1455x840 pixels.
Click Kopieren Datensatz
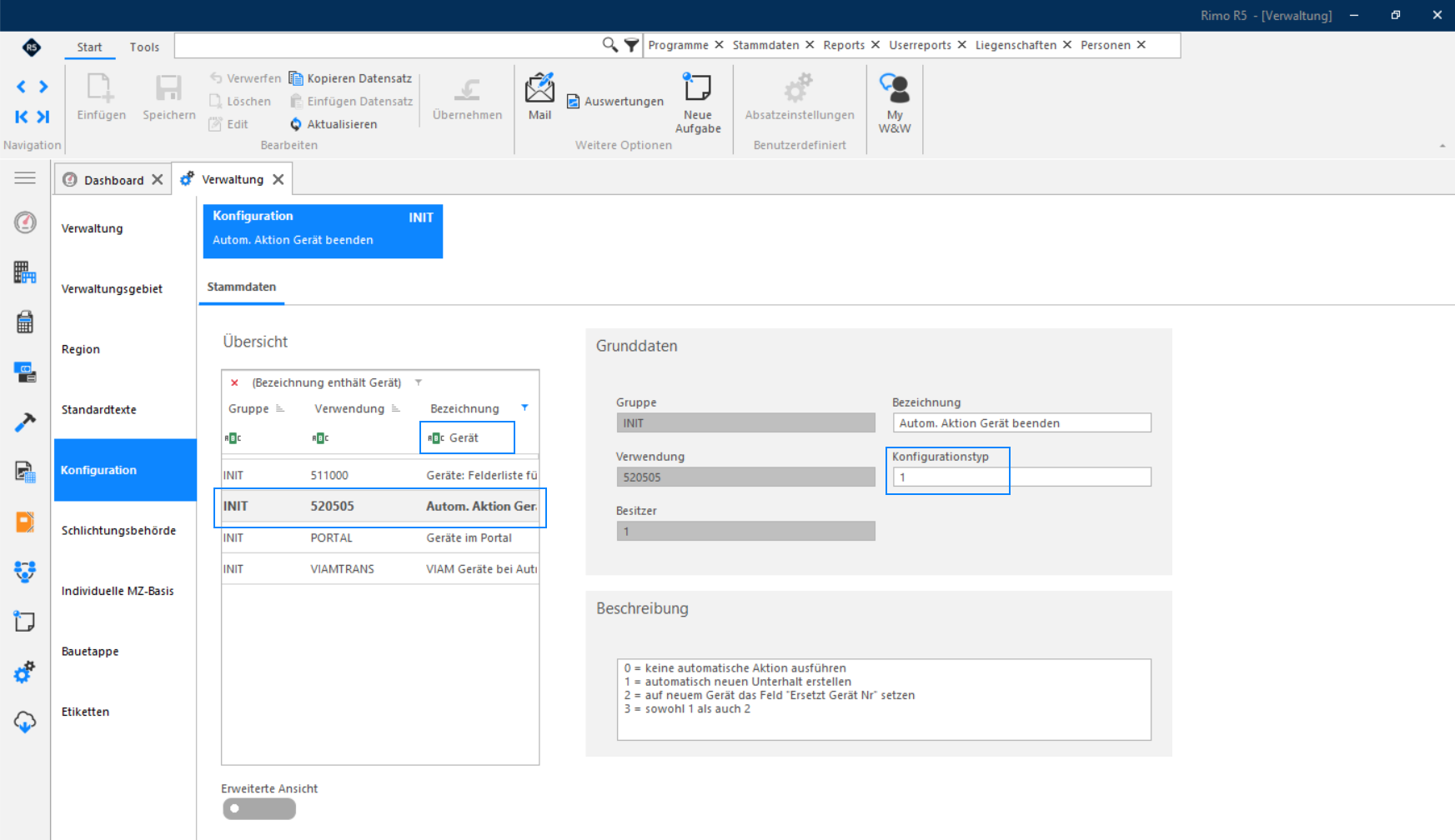[350, 78]
